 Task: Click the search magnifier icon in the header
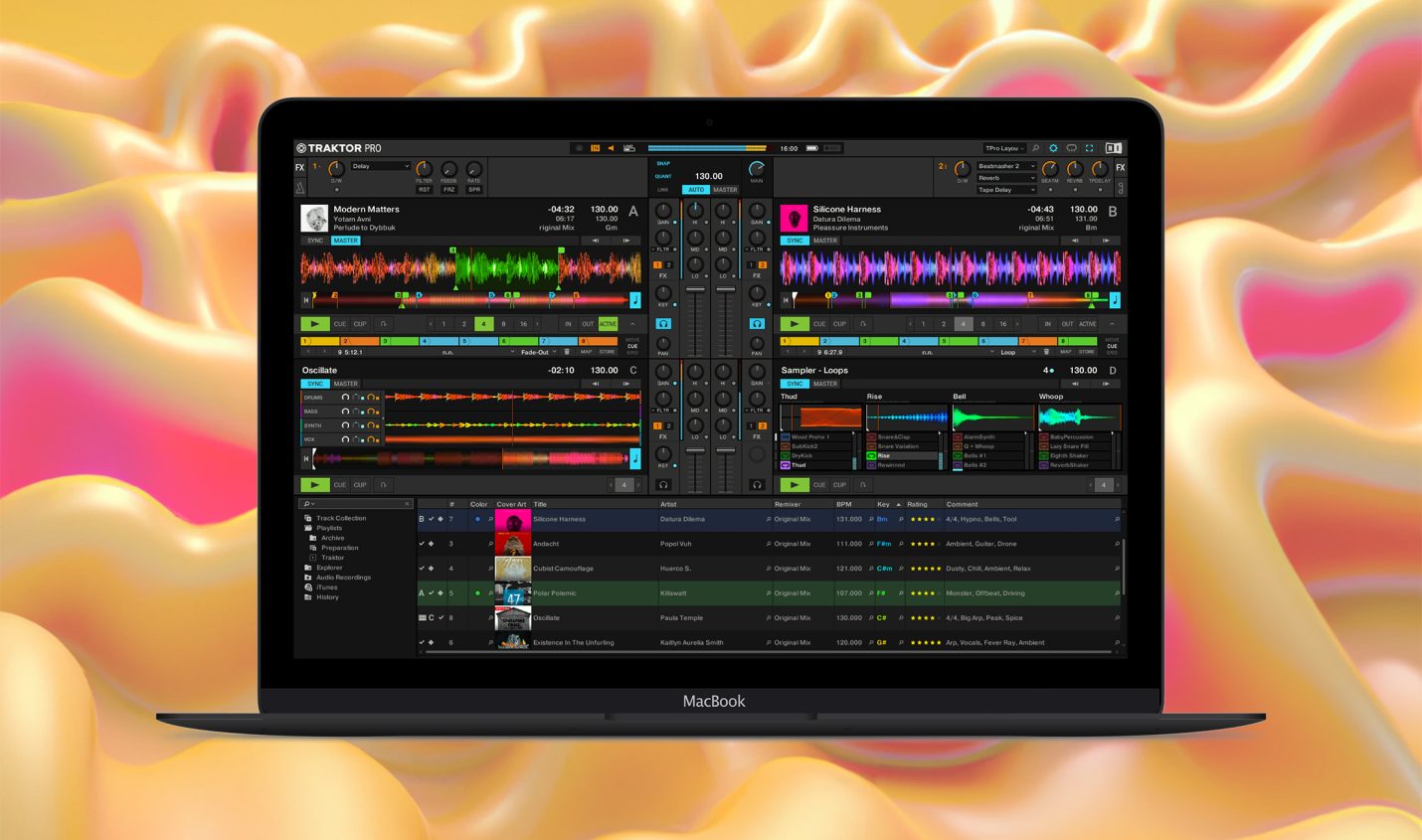(x=1036, y=149)
